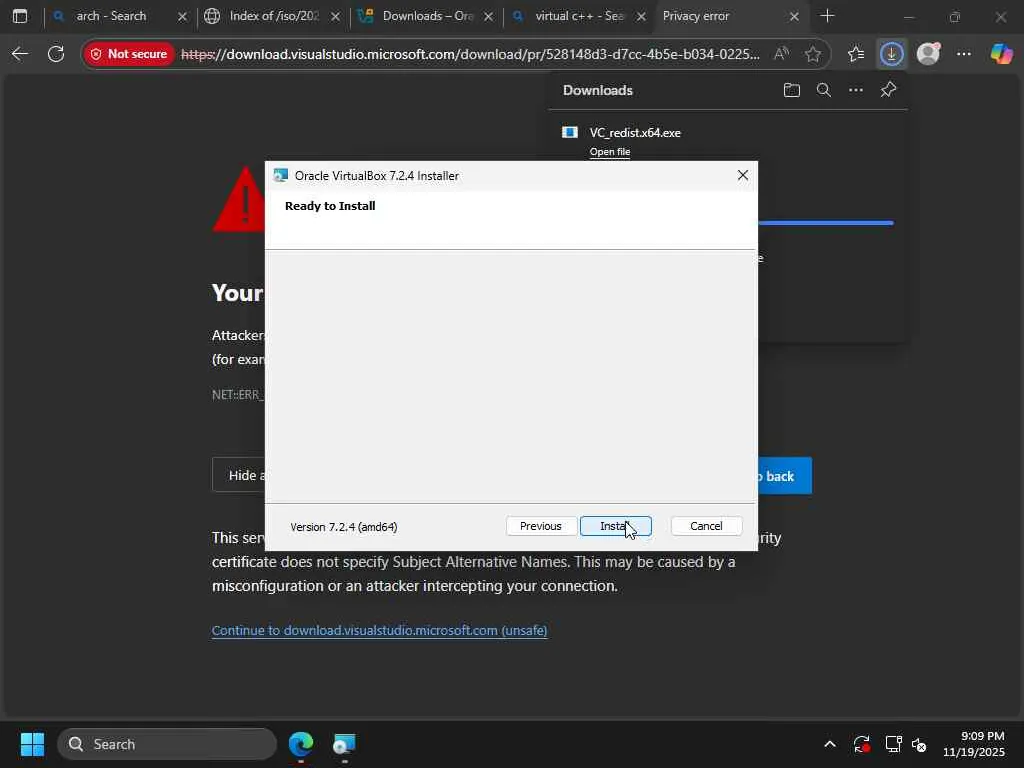
Task: Go back to the previous page
Action: (20, 54)
